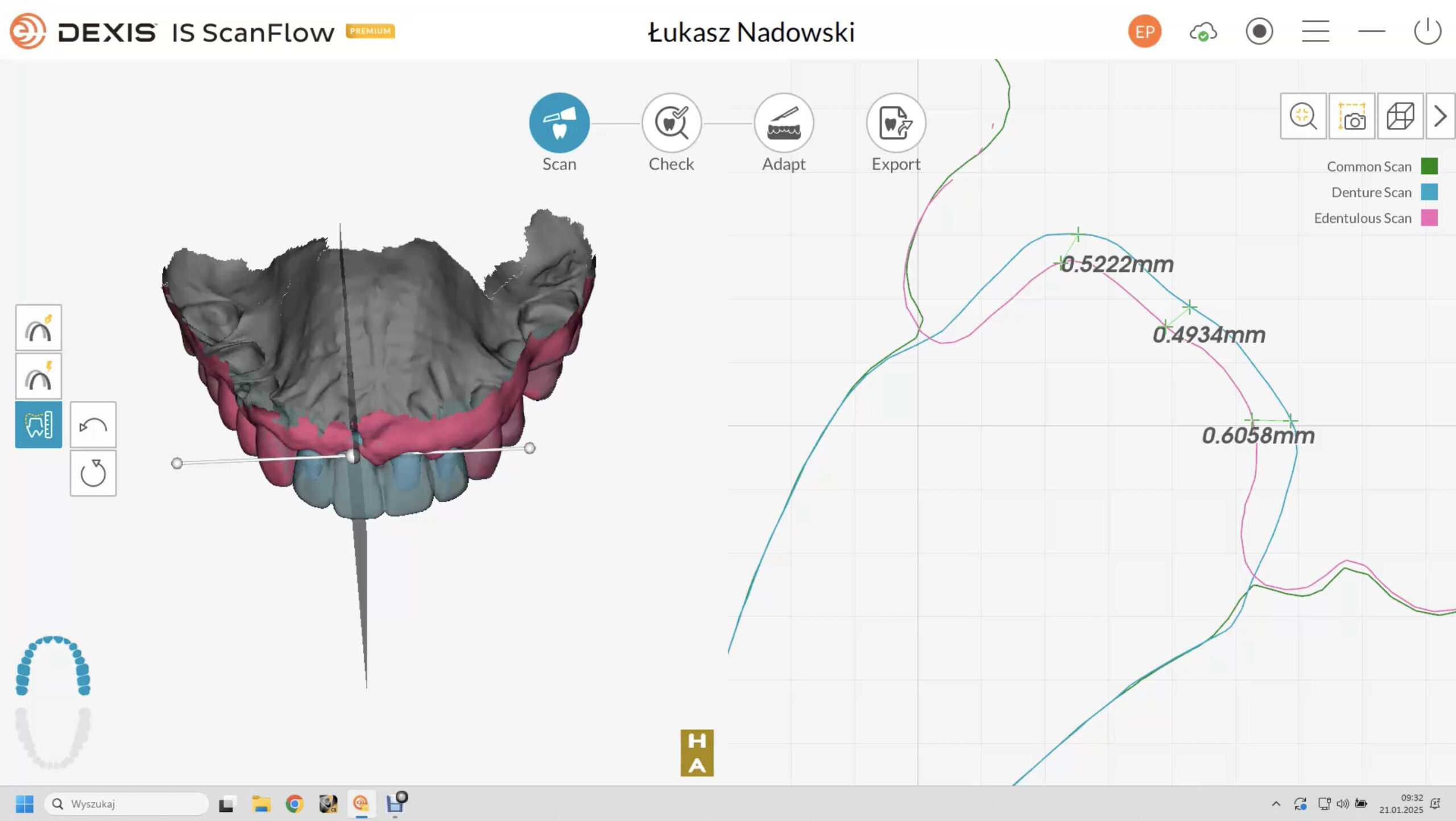Click the zoom fit magnifier icon
The width and height of the screenshot is (1456, 821).
1303,116
